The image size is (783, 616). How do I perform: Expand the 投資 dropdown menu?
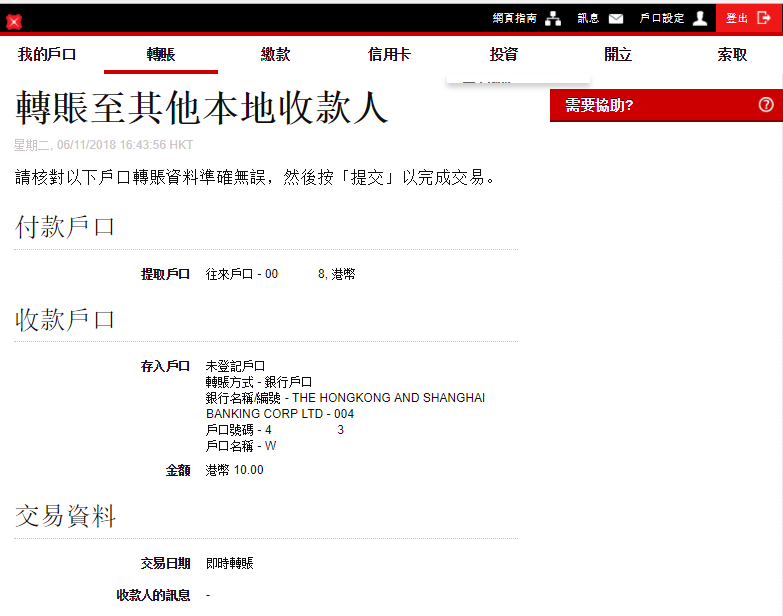504,55
